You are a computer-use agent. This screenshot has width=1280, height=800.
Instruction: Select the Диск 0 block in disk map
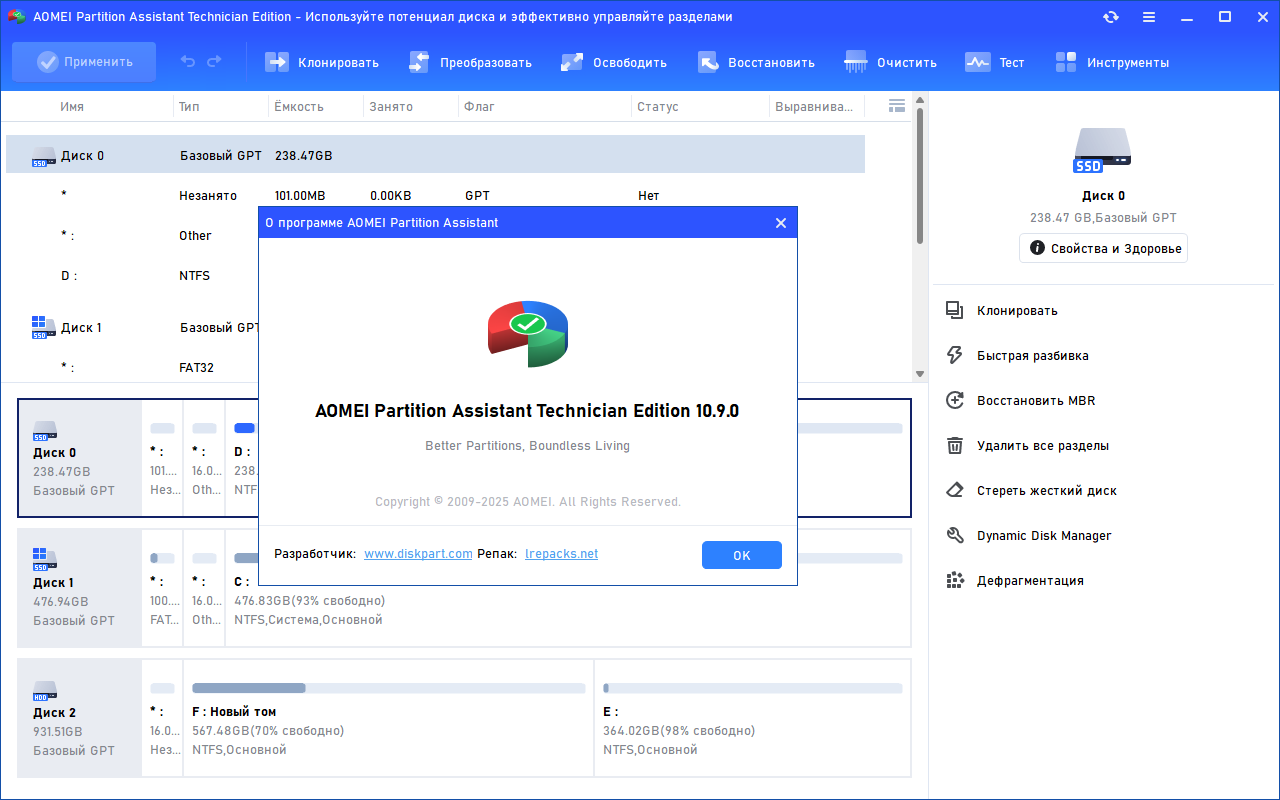(81, 458)
